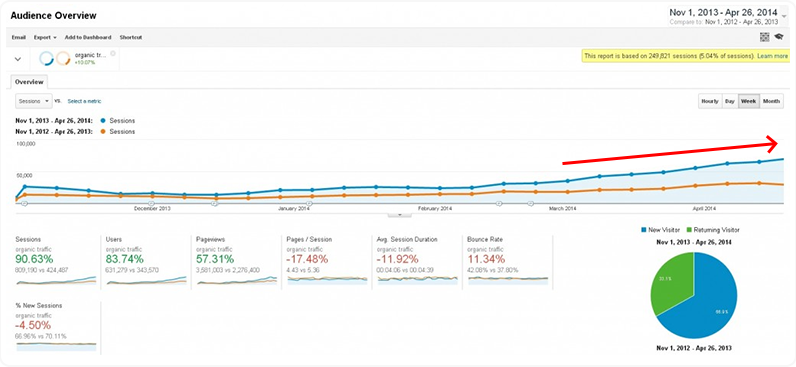Open the Export dropdown menu

45,37
